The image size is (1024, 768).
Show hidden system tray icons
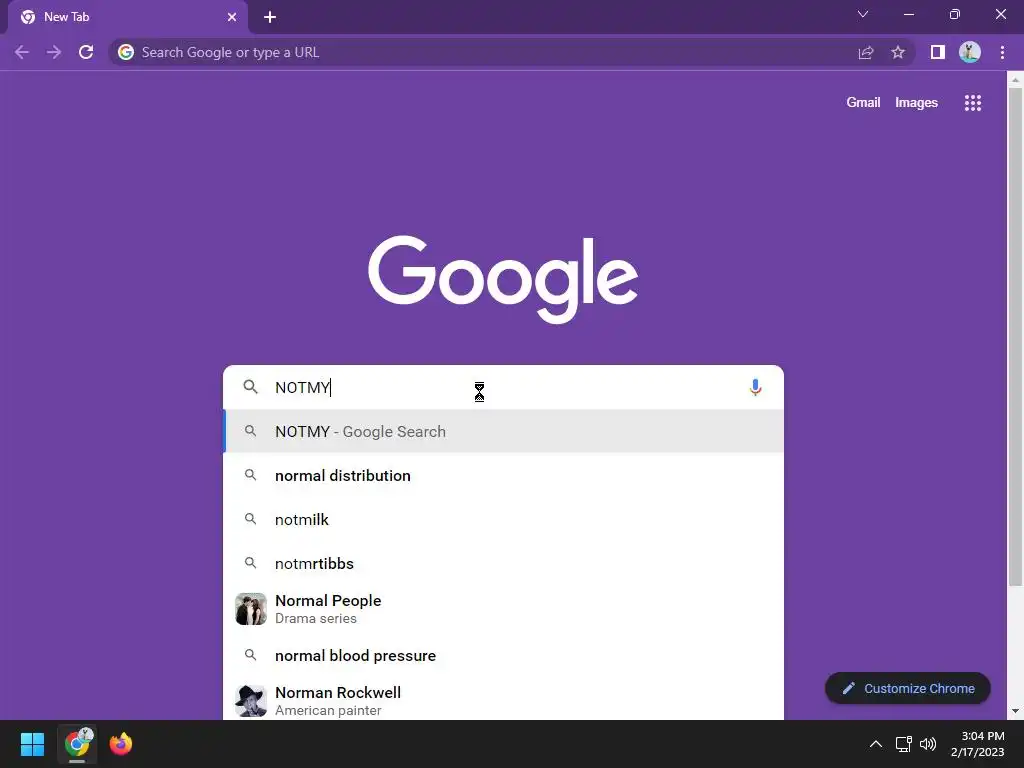(x=876, y=744)
